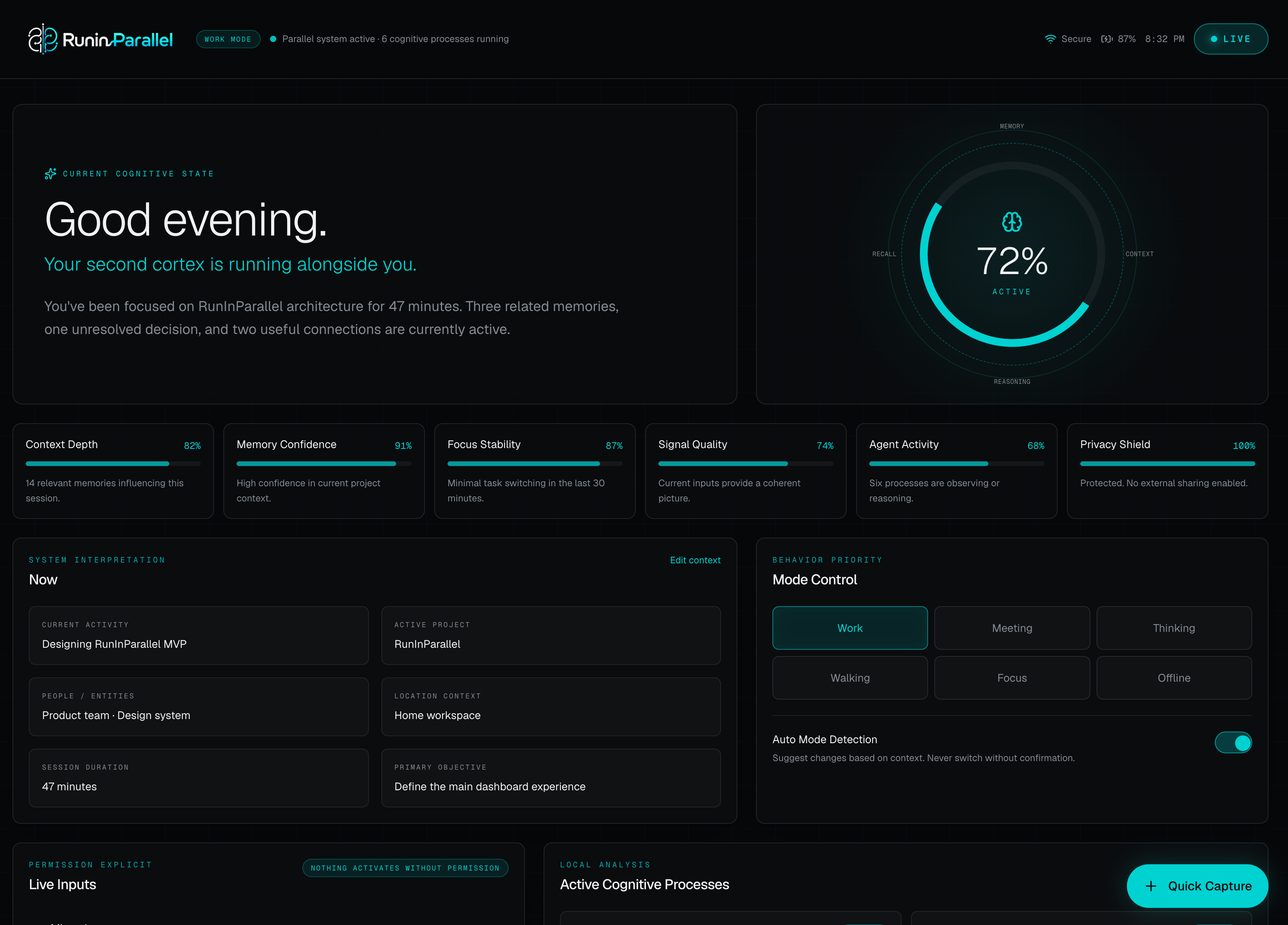Click the Secure status text
The width and height of the screenshot is (1288, 925).
point(1076,39)
